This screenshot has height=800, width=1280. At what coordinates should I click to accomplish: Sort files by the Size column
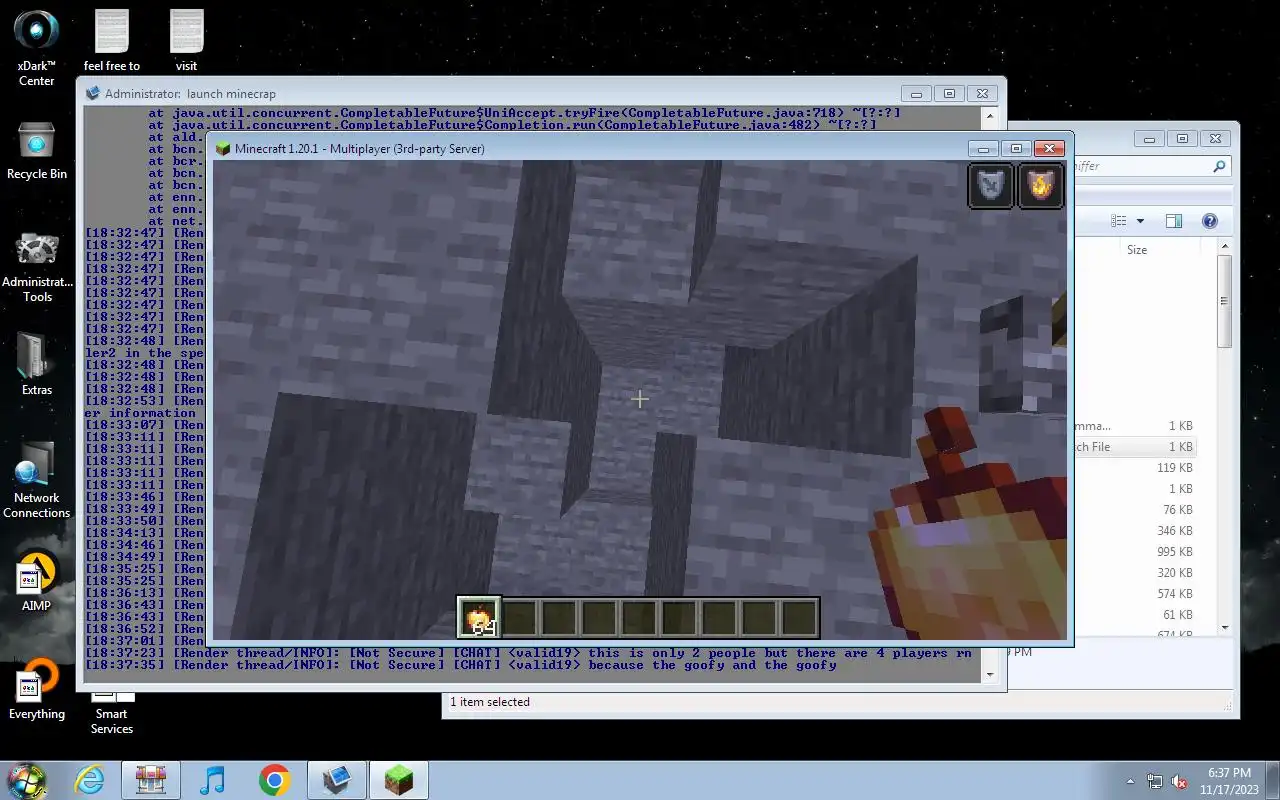point(1137,250)
